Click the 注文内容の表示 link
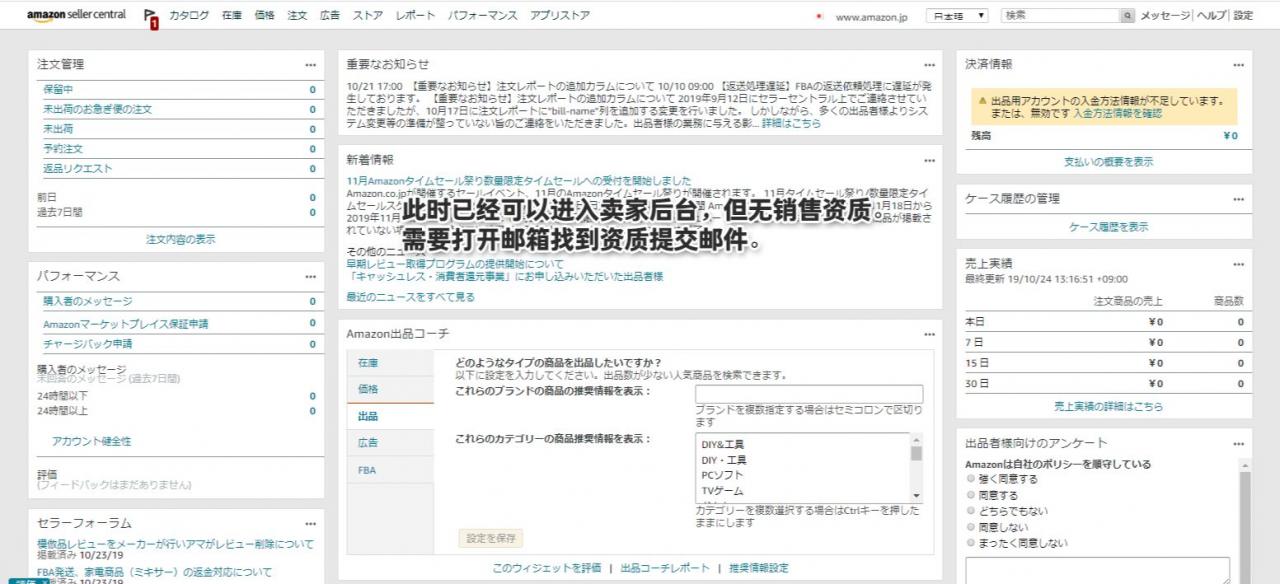 [x=180, y=240]
